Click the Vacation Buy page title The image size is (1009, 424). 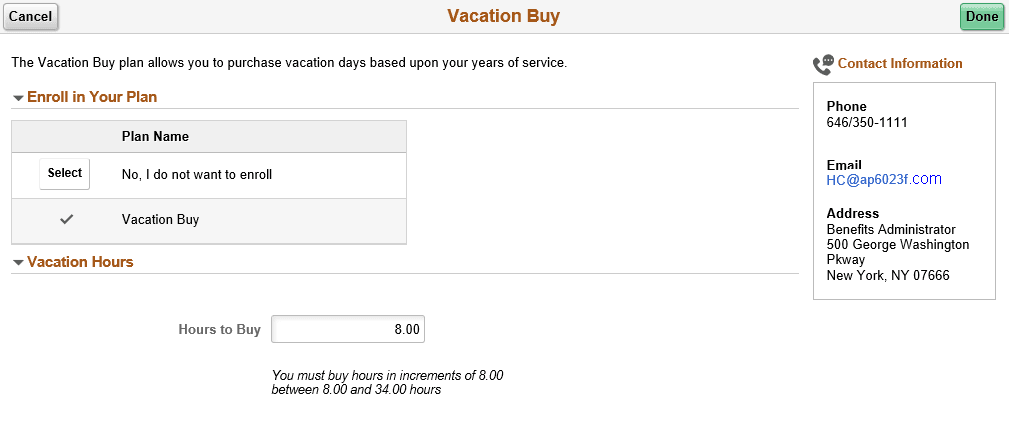point(504,16)
